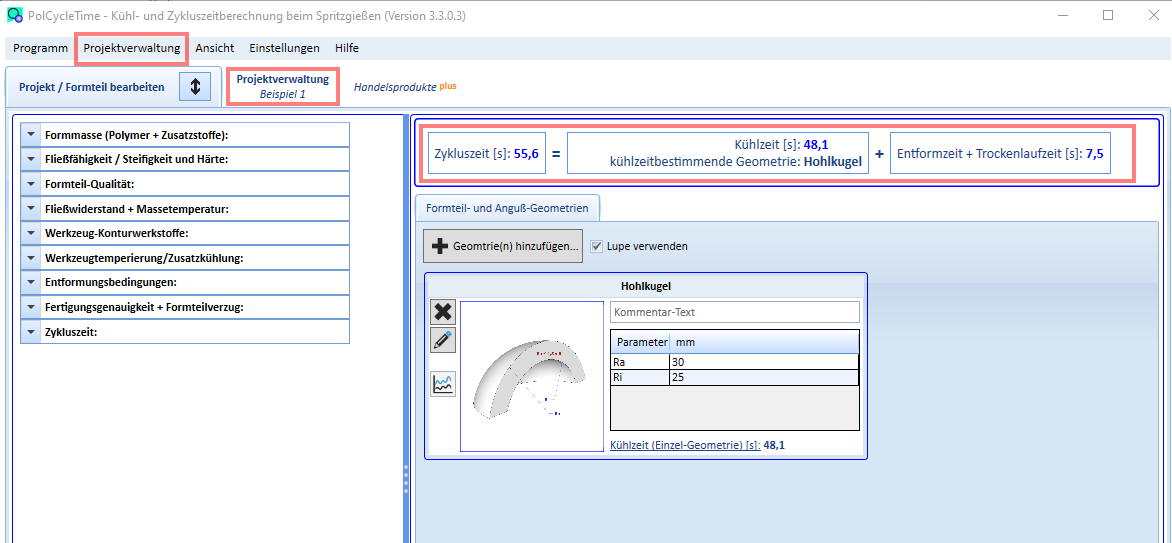The image size is (1172, 543).
Task: Toggle the Lupe verwenden checkbox
Action: click(x=596, y=245)
